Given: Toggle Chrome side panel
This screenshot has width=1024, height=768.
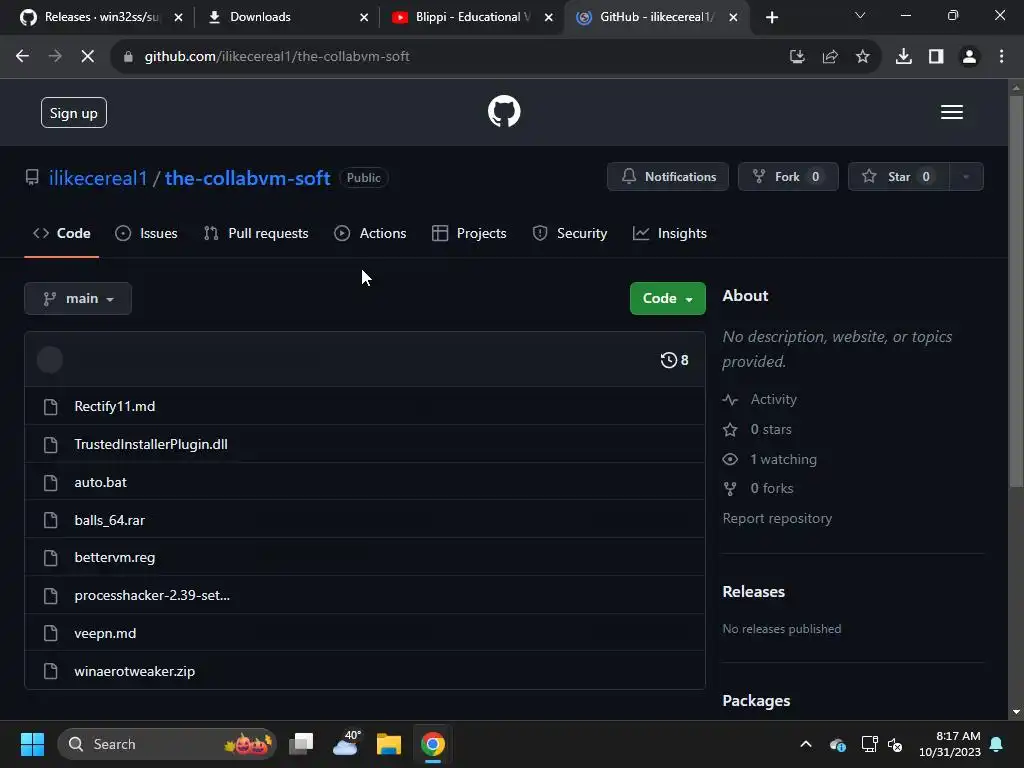Looking at the screenshot, I should (x=936, y=56).
